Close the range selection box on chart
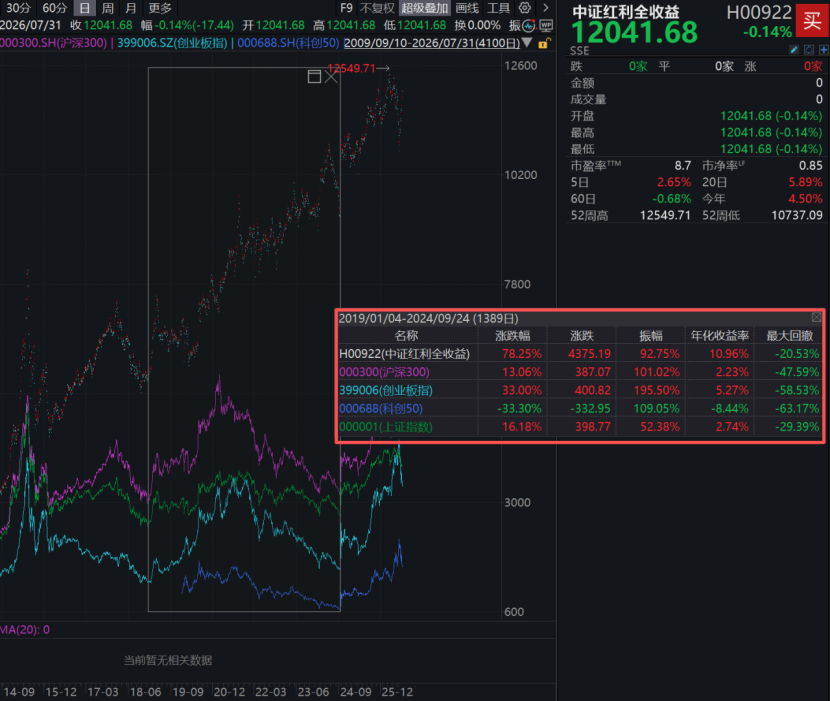The width and height of the screenshot is (830, 701). pyautogui.click(x=331, y=77)
